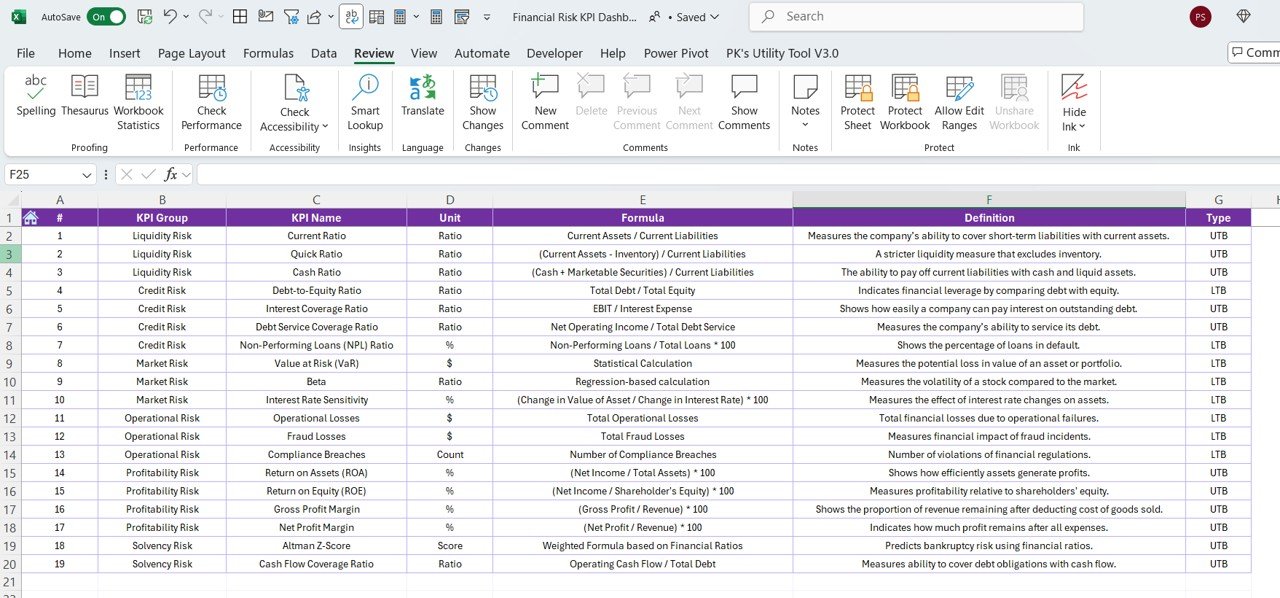Click the share arrow icon in the quick access toolbar
The height and width of the screenshot is (598, 1280).
click(x=314, y=17)
